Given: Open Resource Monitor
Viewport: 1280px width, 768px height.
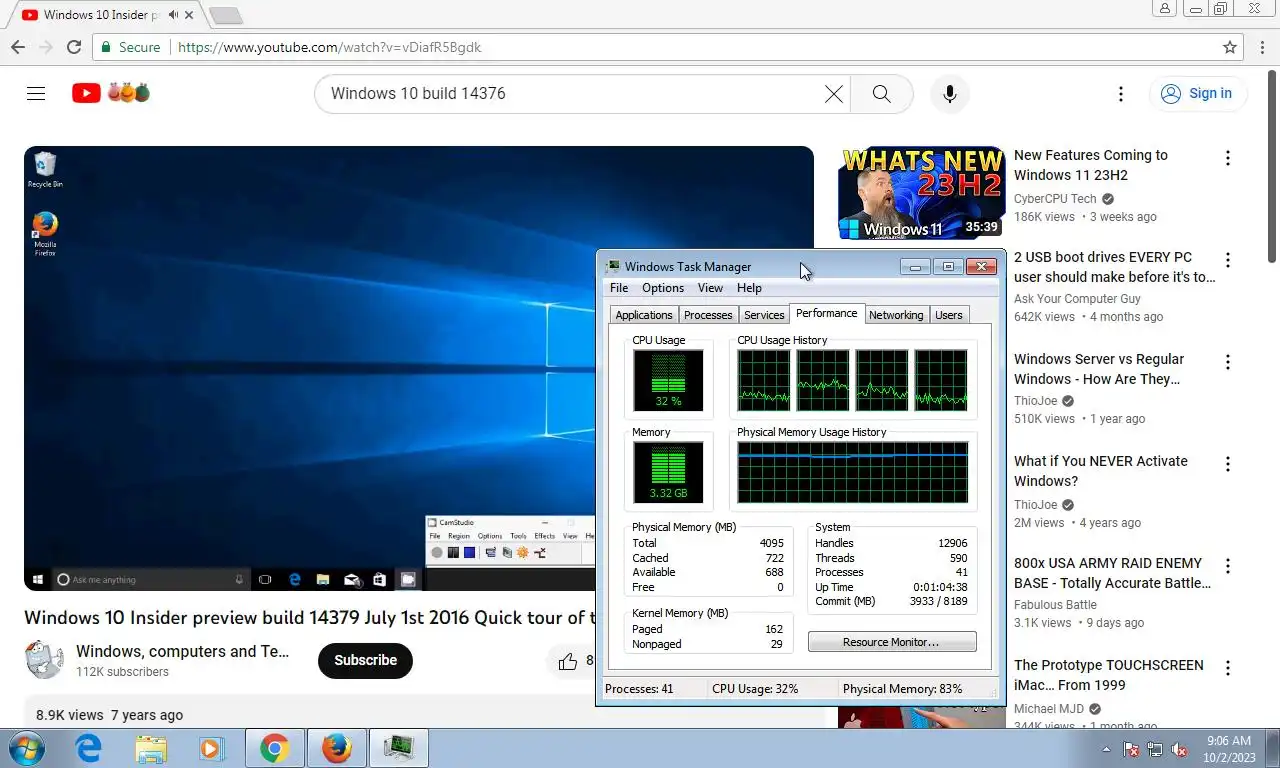Looking at the screenshot, I should coord(892,642).
